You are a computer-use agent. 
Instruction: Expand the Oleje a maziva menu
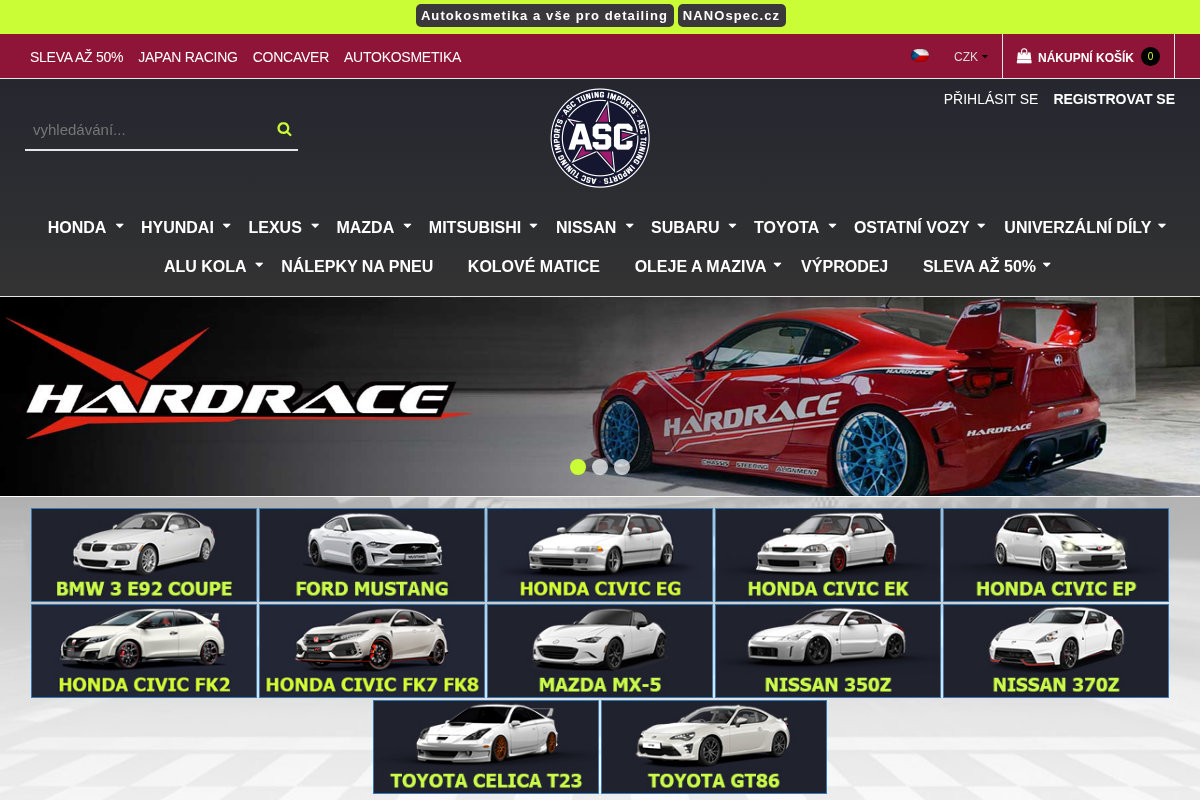[709, 266]
